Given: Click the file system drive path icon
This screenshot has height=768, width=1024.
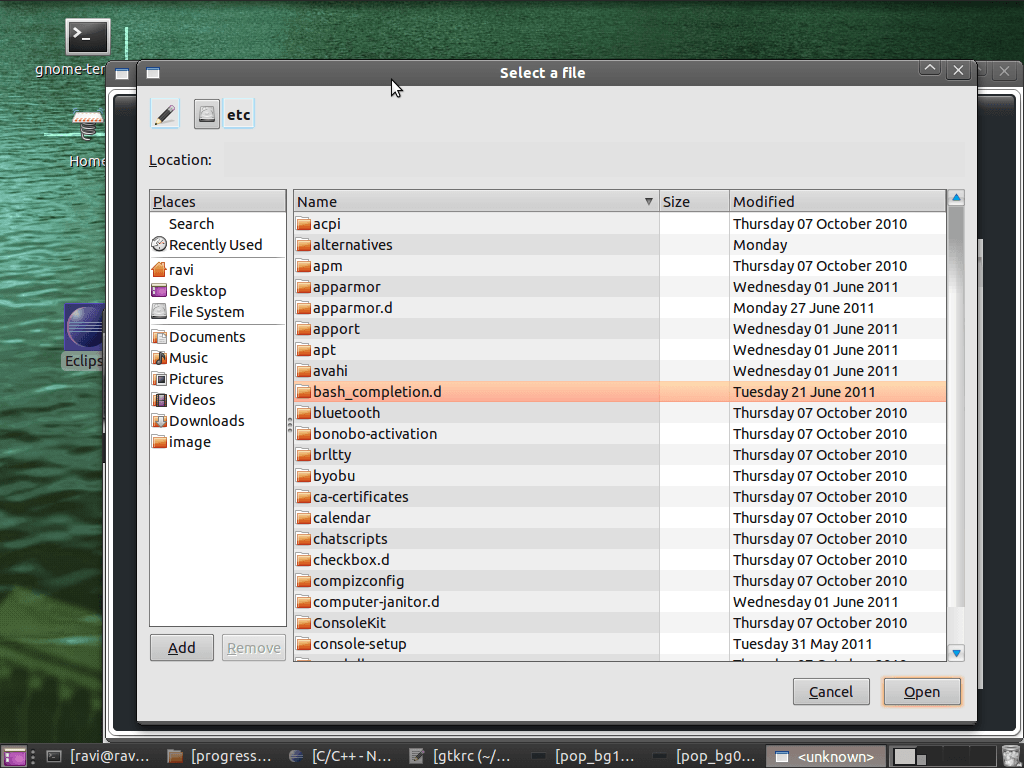Looking at the screenshot, I should point(206,114).
